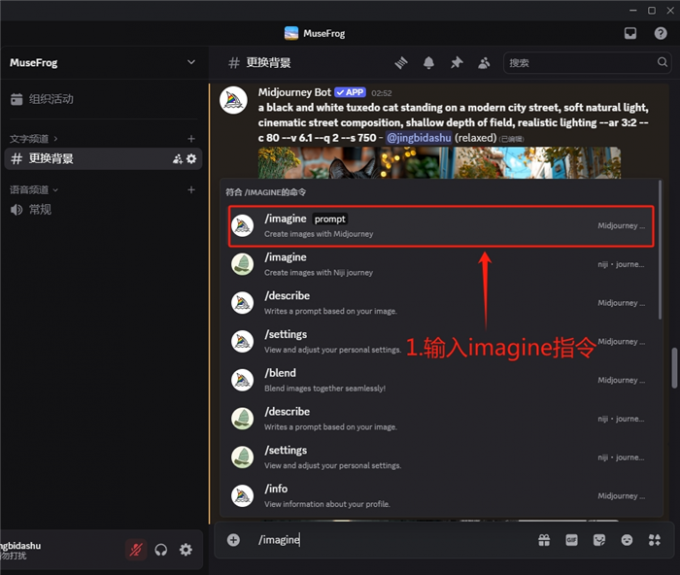Toggle the microphone mute button
This screenshot has height=575, width=680.
coord(136,550)
